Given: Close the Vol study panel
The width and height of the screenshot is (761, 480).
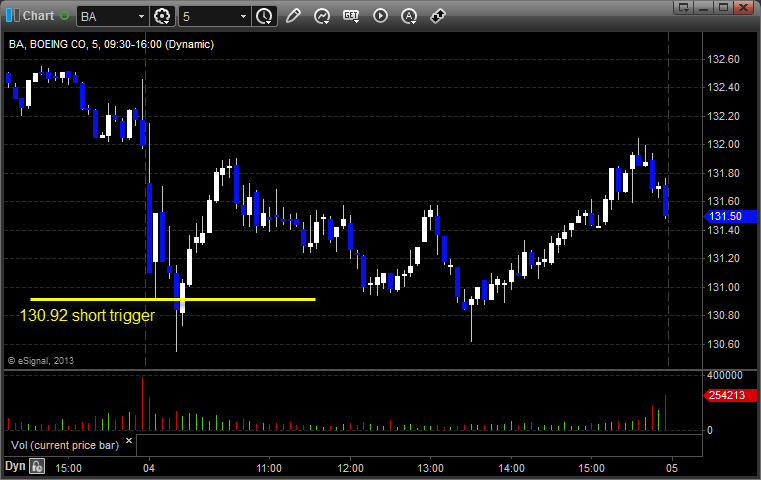Looking at the screenshot, I should pos(129,441).
